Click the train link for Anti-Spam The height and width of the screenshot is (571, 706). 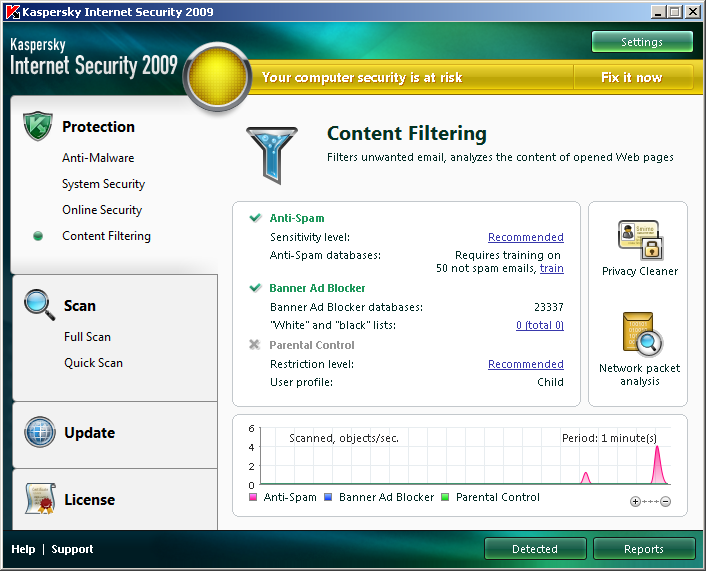pyautogui.click(x=552, y=268)
